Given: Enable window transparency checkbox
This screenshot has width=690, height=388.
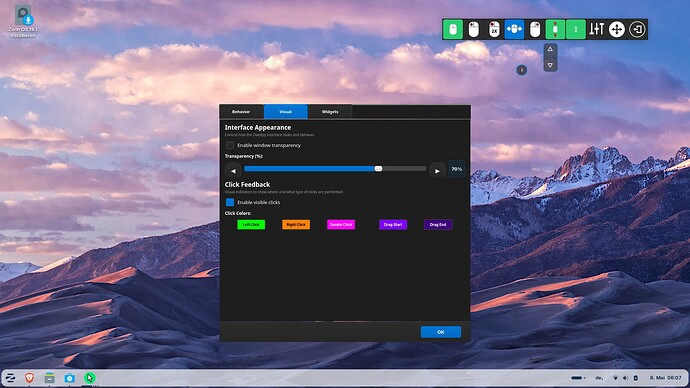Looking at the screenshot, I should pyautogui.click(x=230, y=145).
